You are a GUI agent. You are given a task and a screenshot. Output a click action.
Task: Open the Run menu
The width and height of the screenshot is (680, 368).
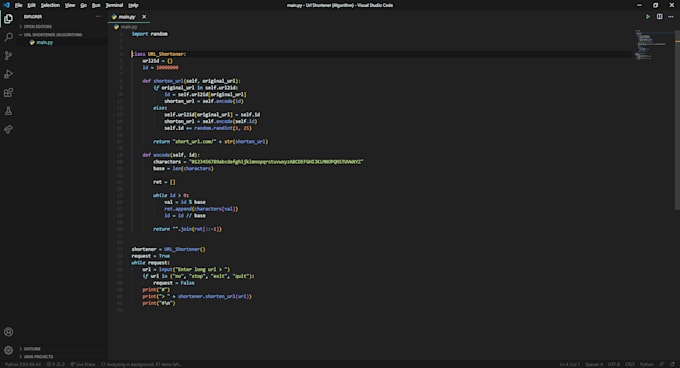point(96,5)
